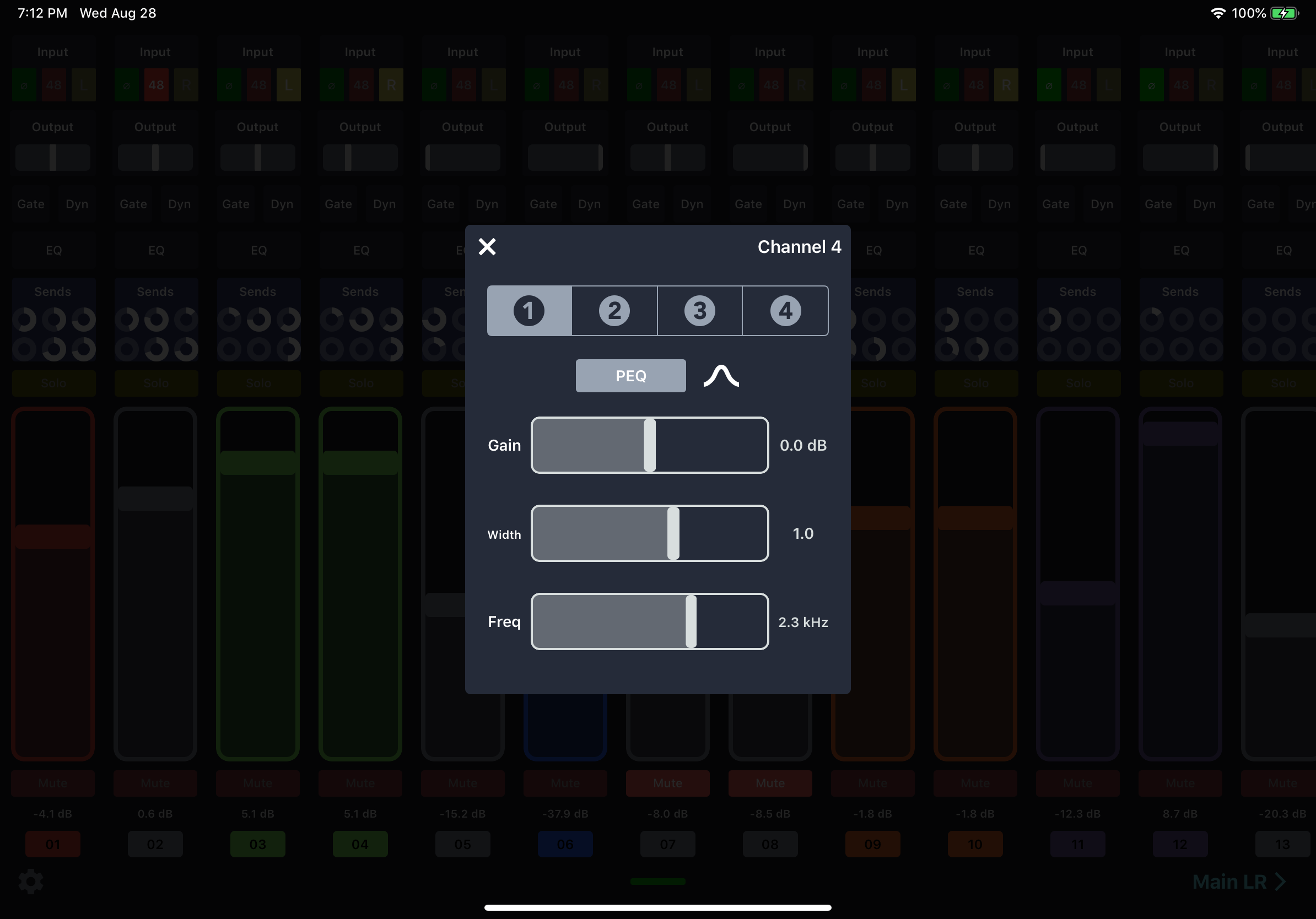Open Dyn settings for channel 6

coord(589,204)
